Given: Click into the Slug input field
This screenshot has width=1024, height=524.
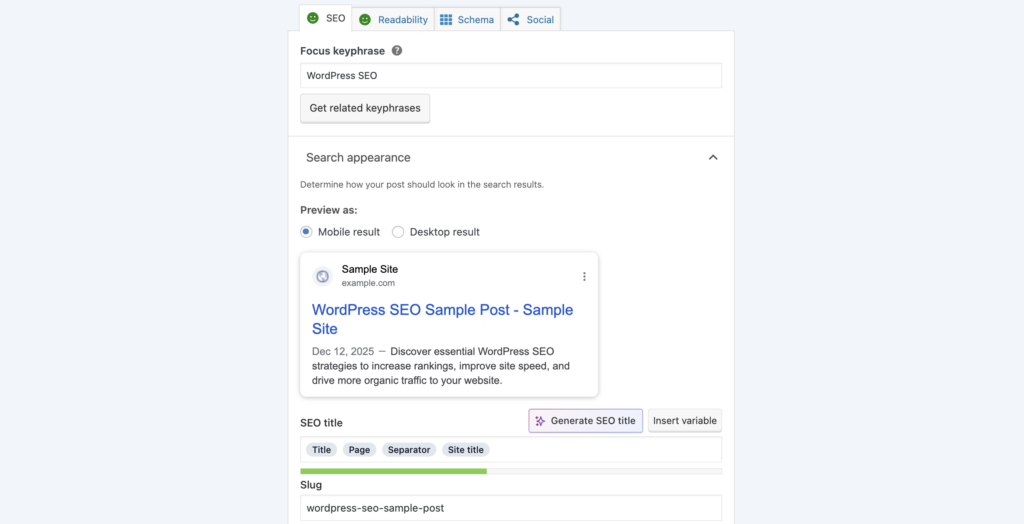Looking at the screenshot, I should click(511, 508).
